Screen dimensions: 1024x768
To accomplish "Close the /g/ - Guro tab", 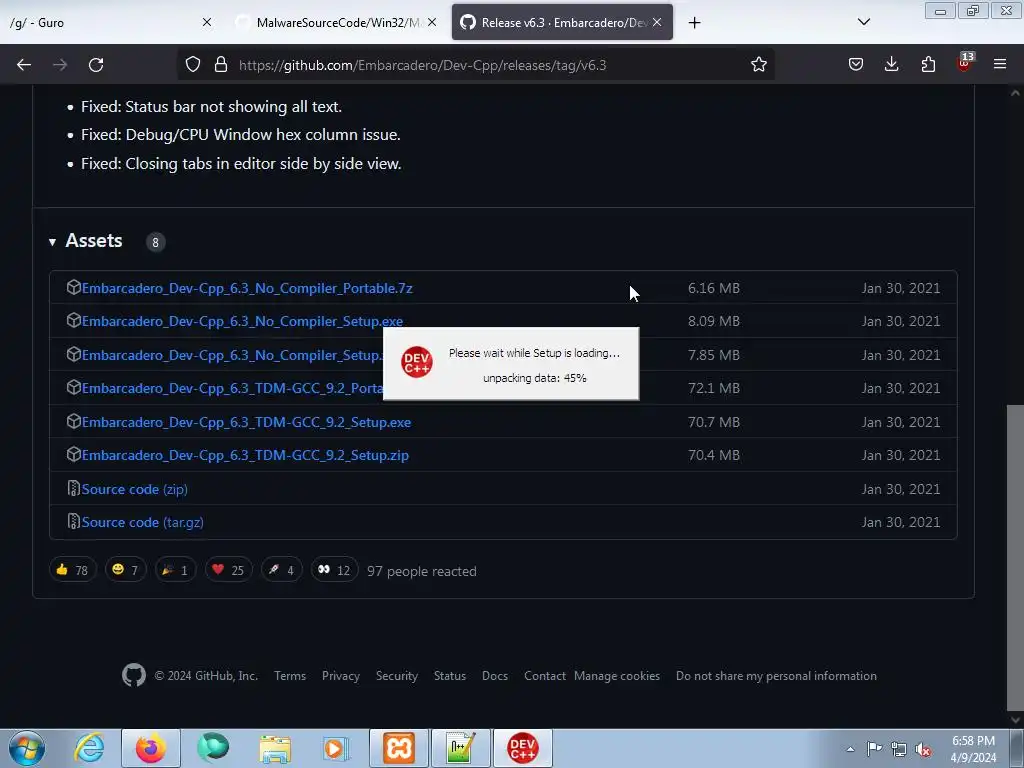I will (x=206, y=22).
